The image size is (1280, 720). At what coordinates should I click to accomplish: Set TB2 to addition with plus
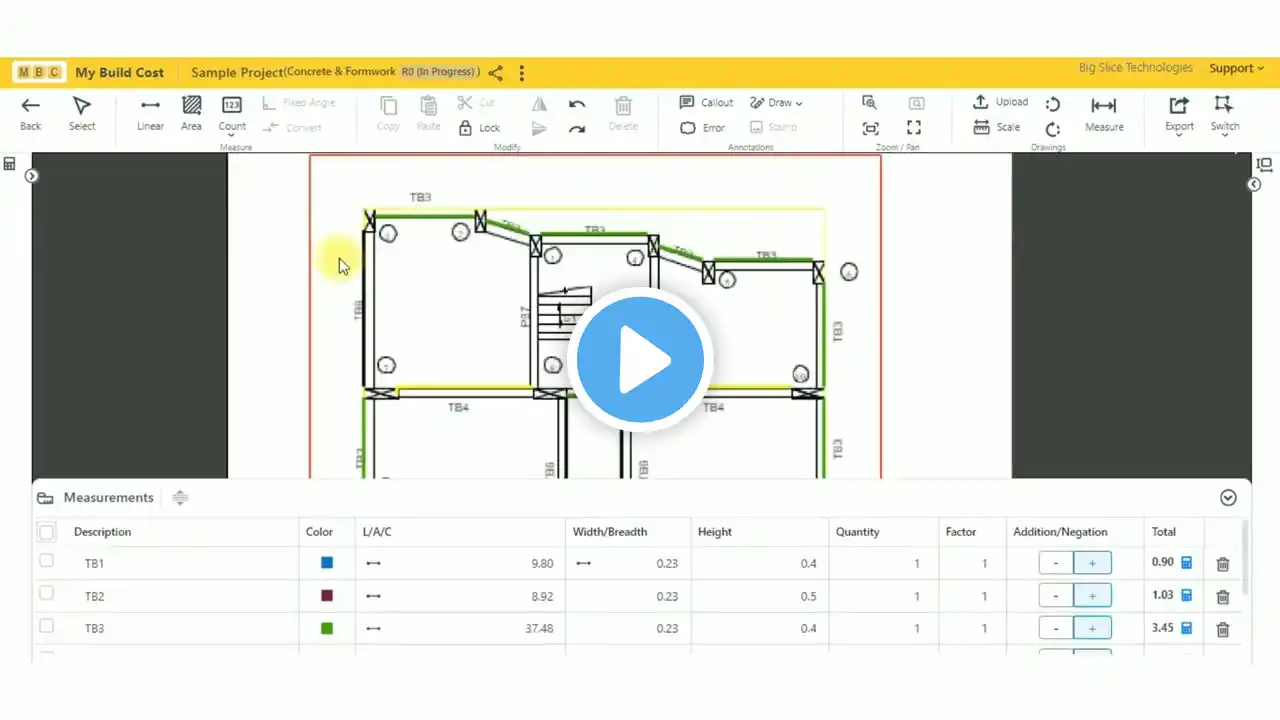(x=1092, y=596)
